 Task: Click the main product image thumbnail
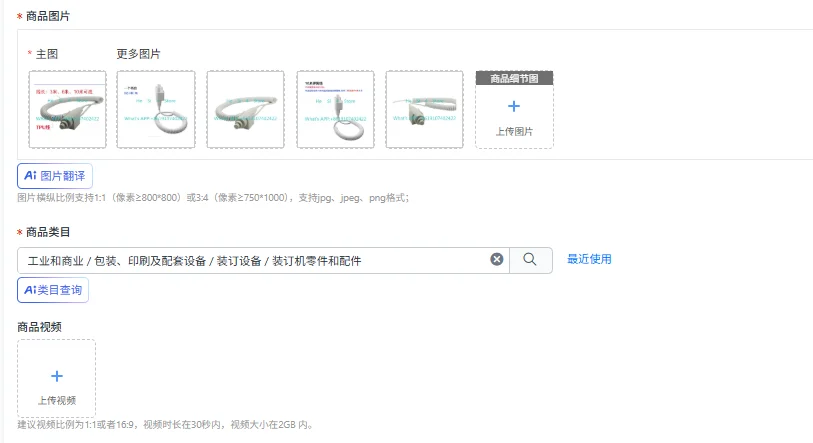[67, 109]
